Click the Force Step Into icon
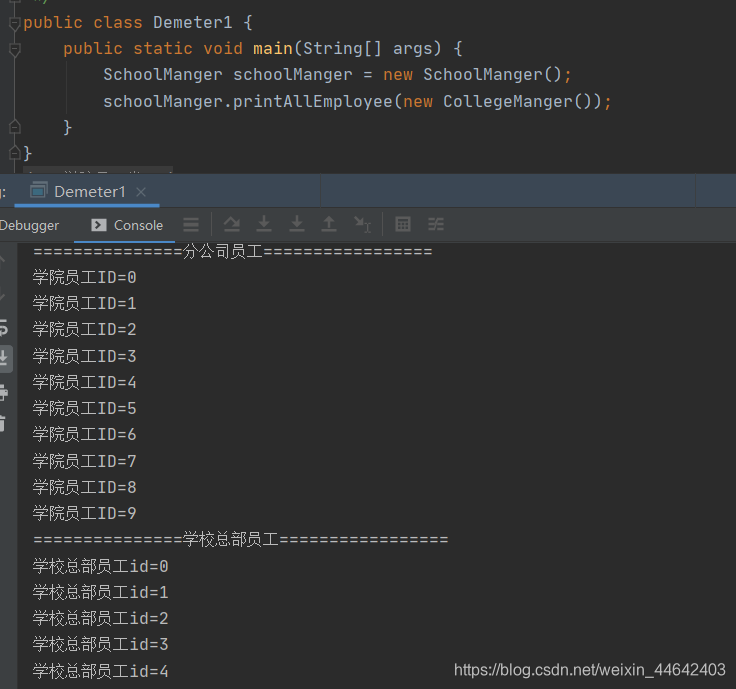 [x=297, y=224]
